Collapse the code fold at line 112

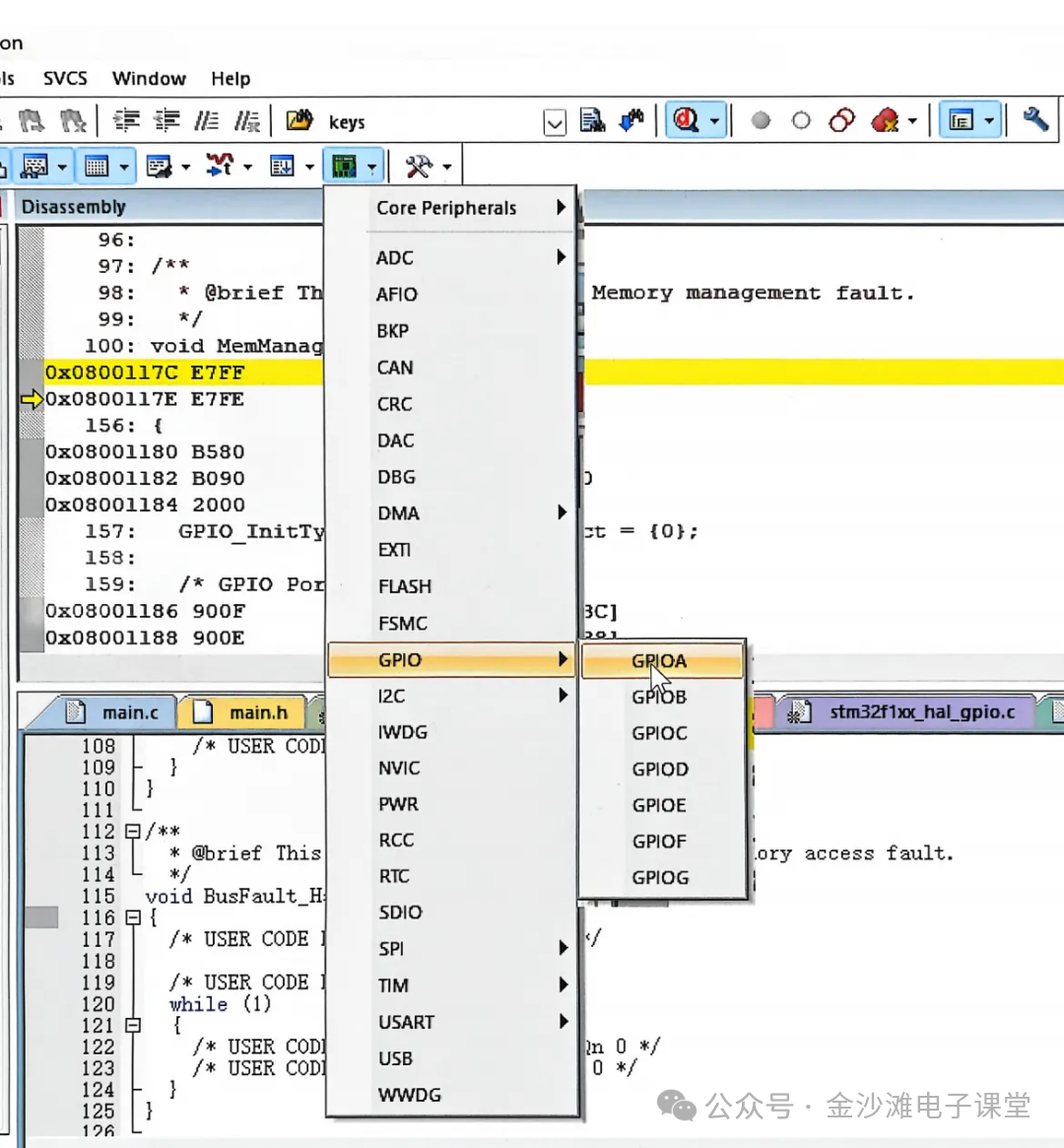(x=132, y=832)
